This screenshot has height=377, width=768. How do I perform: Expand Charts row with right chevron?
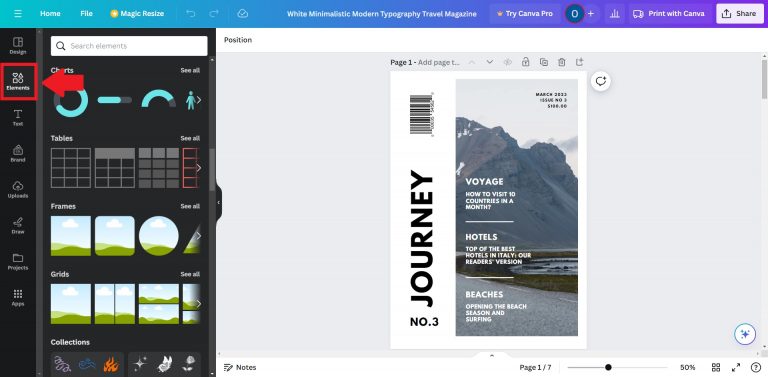coord(198,100)
